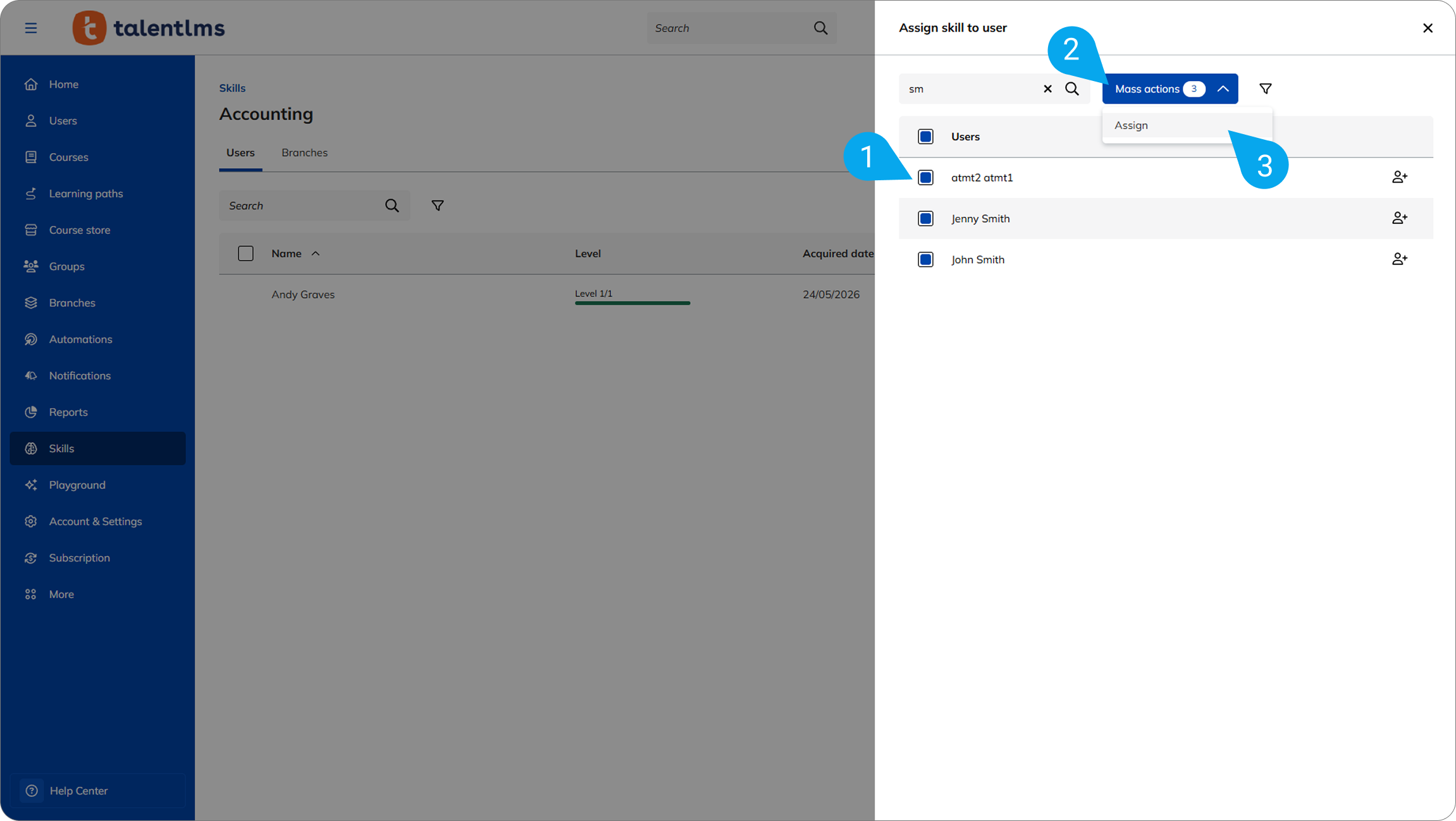Screen dimensions: 1456x821
Task: Sort by Name column arrow
Action: (316, 254)
